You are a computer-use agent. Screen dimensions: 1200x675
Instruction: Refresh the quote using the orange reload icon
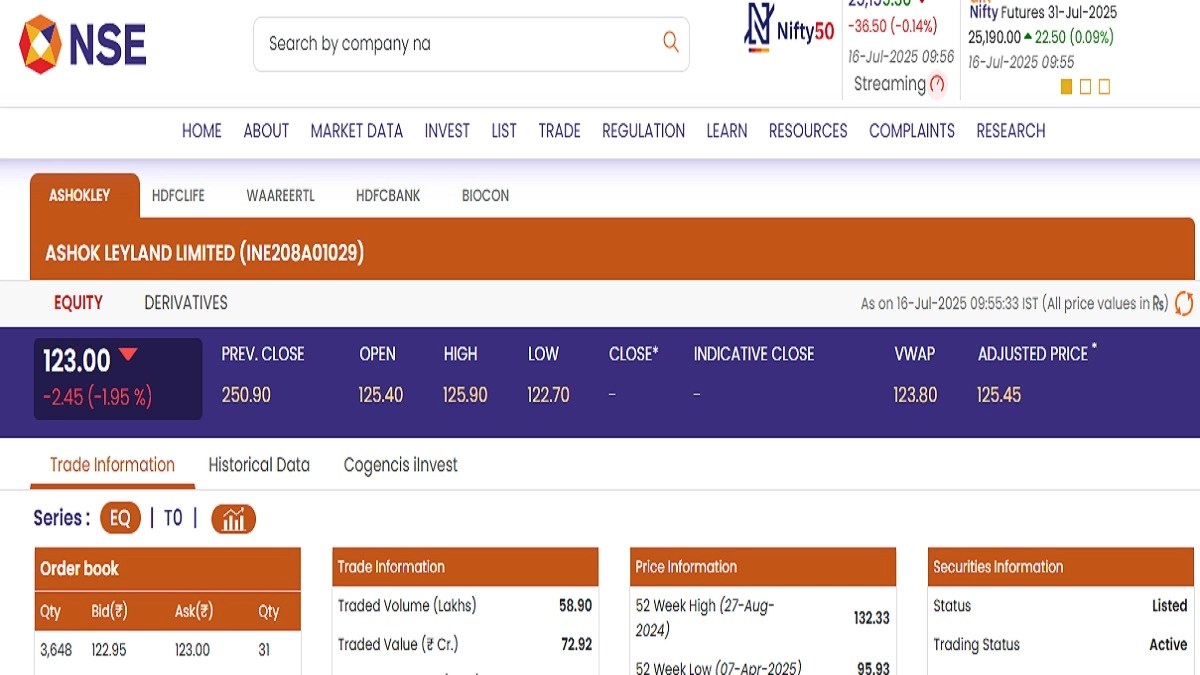click(1184, 303)
